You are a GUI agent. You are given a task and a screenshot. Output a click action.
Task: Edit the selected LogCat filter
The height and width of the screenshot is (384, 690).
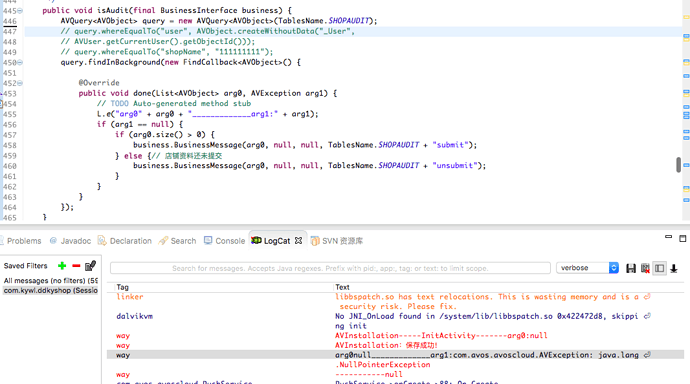pyautogui.click(x=90, y=266)
